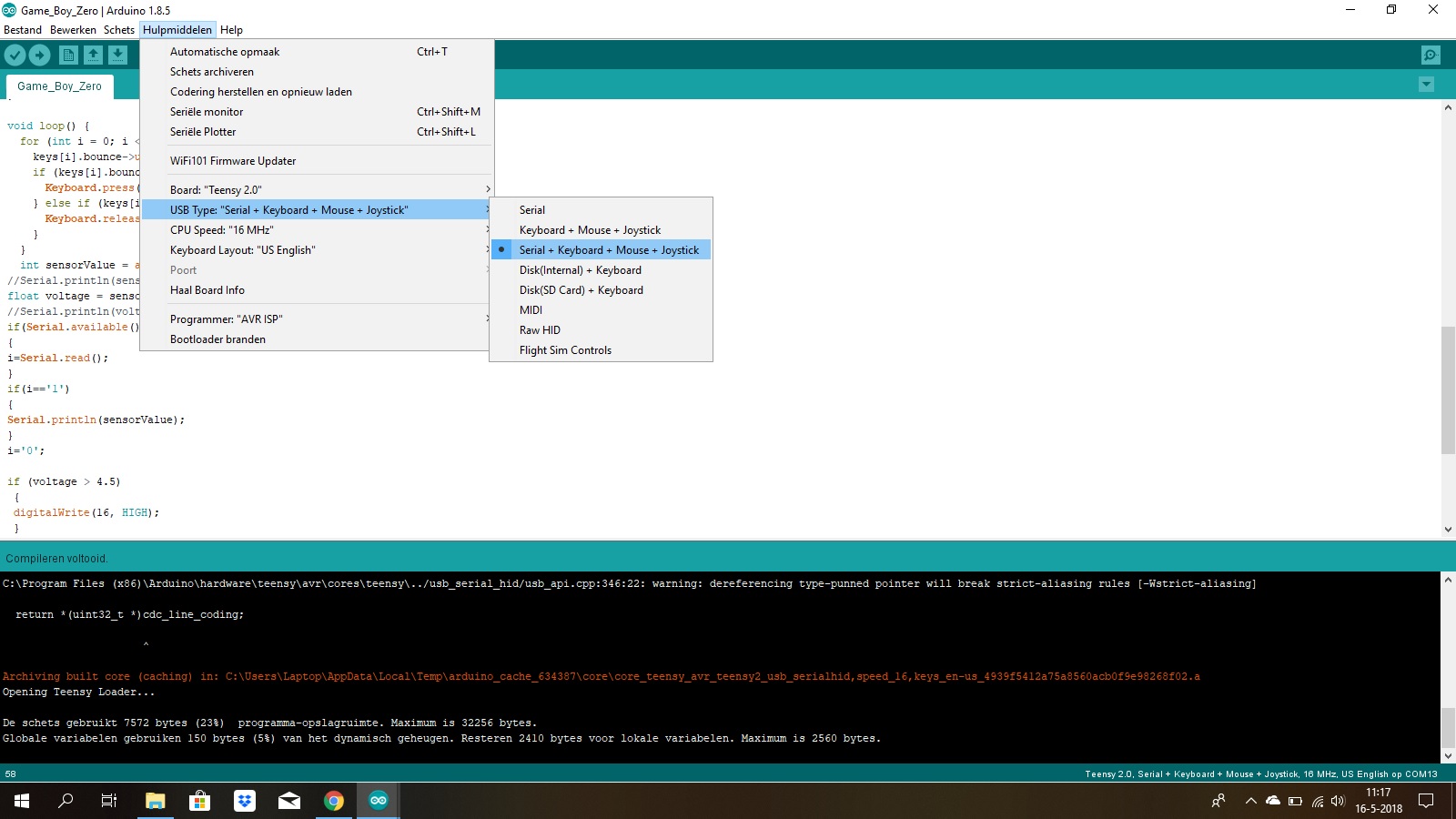Open Seriële Plotter from the menu
This screenshot has height=819, width=1456.
[317, 132]
